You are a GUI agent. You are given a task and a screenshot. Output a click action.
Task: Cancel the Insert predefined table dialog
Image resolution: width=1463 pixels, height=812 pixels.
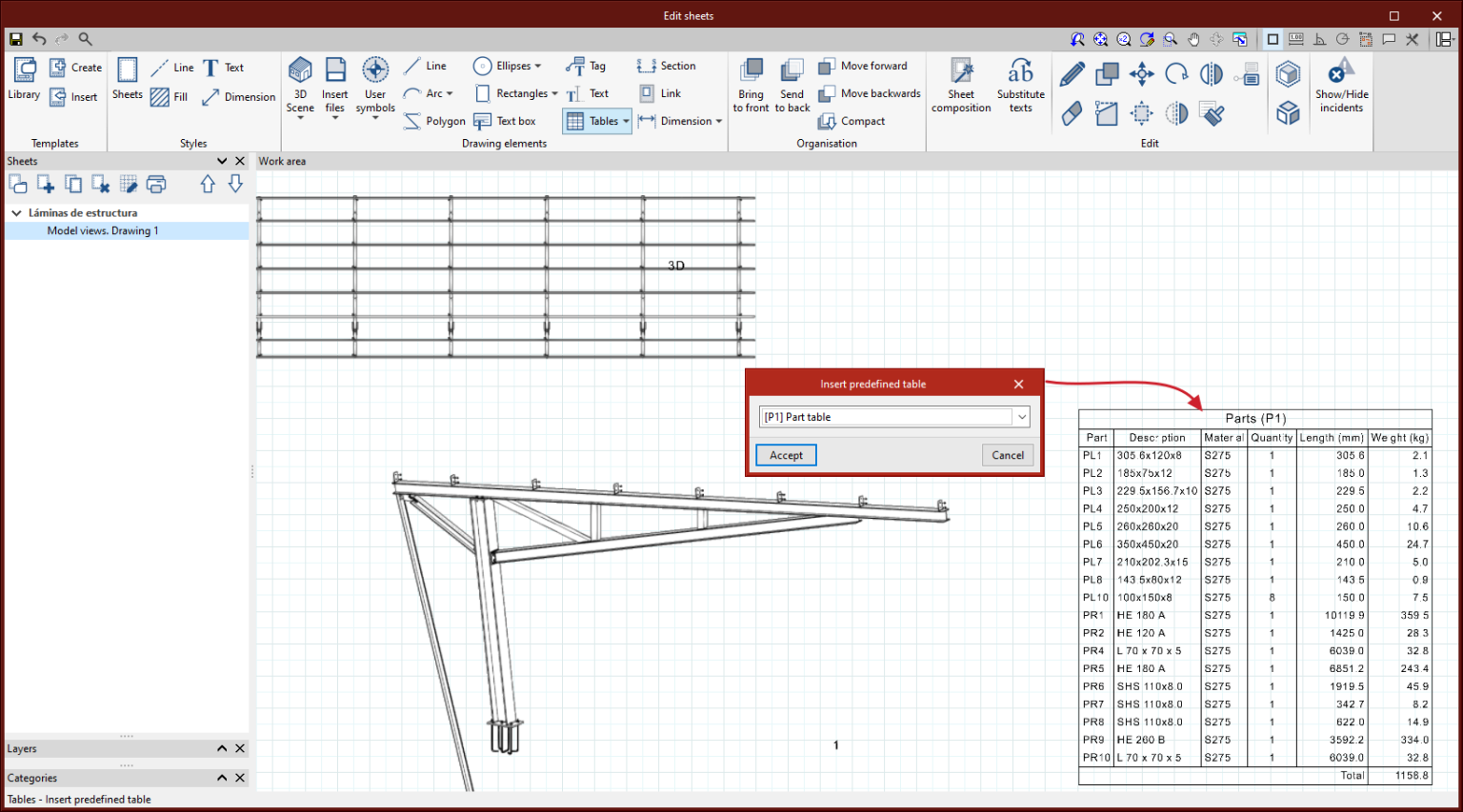pos(1007,455)
